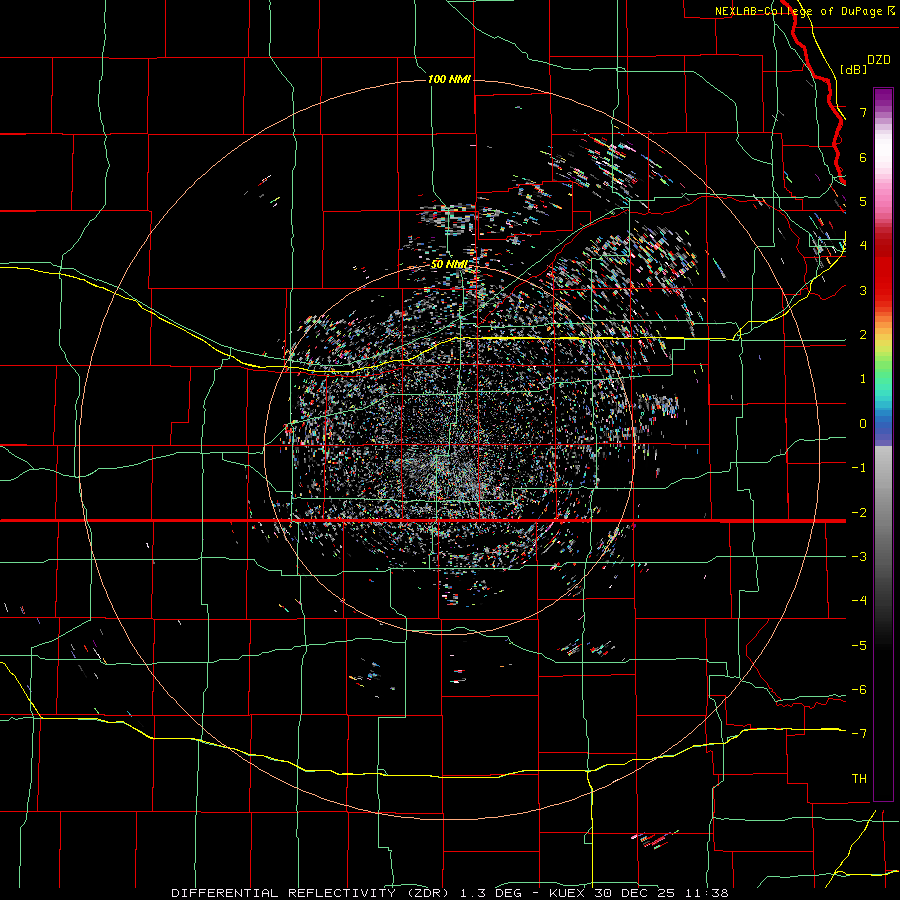Click the 1 tick on the color scale
Image resolution: width=900 pixels, height=900 pixels.
863,379
